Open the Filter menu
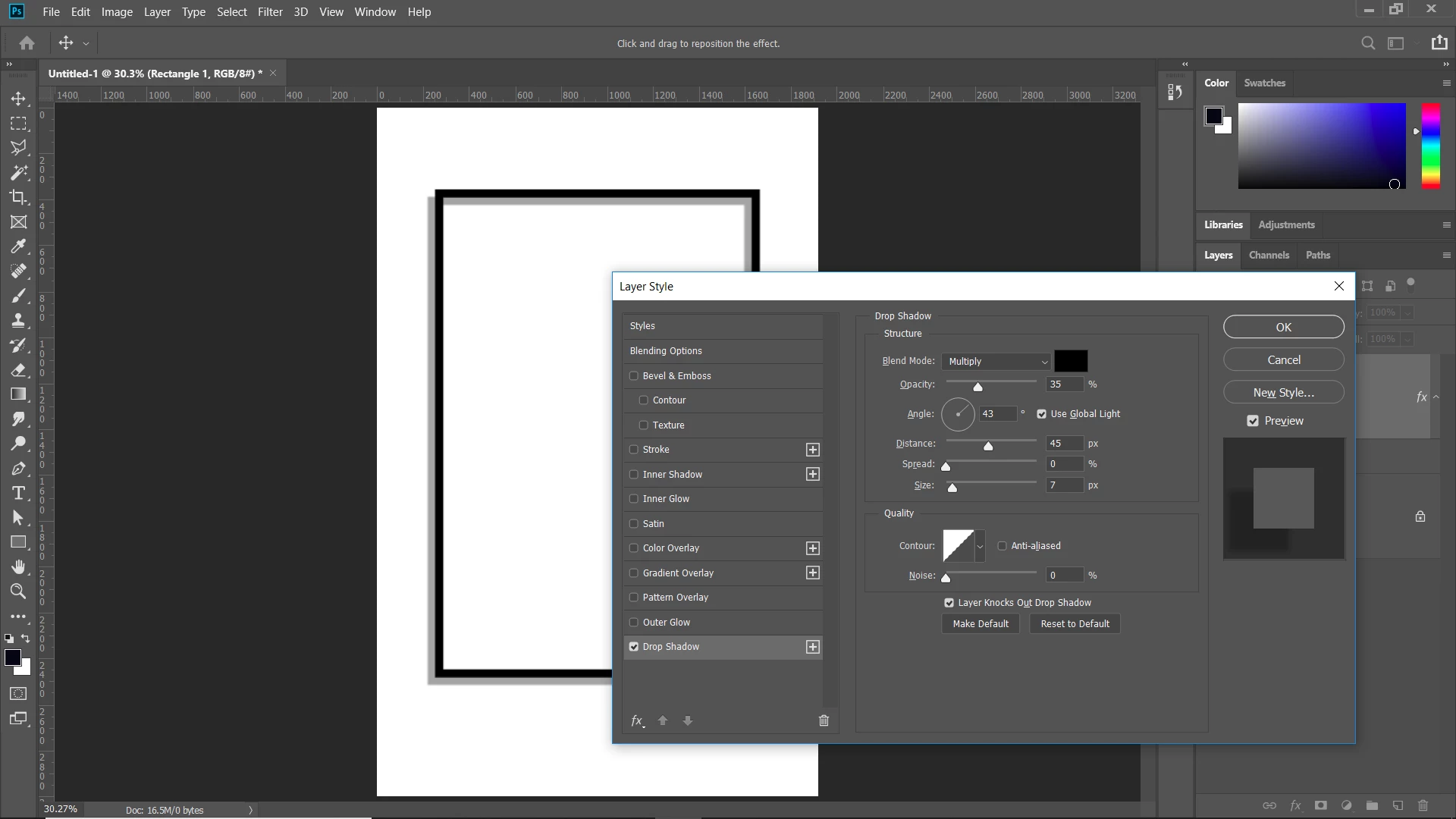This screenshot has width=1456, height=819. point(270,12)
